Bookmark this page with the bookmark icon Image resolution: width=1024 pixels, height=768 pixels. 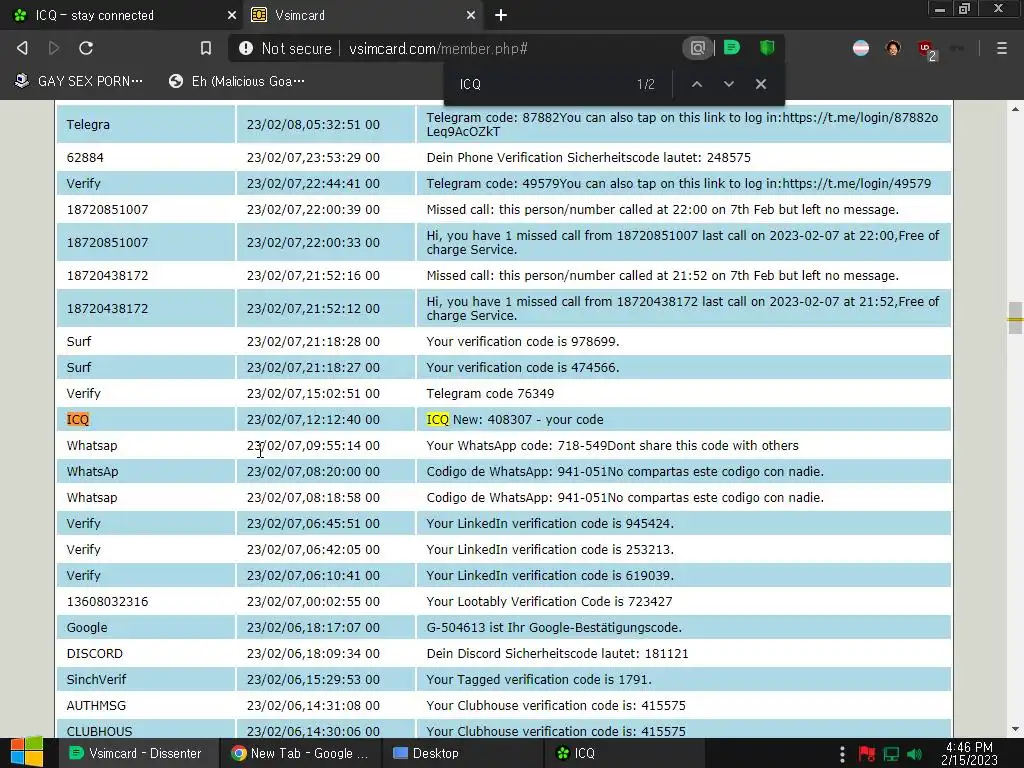206,48
